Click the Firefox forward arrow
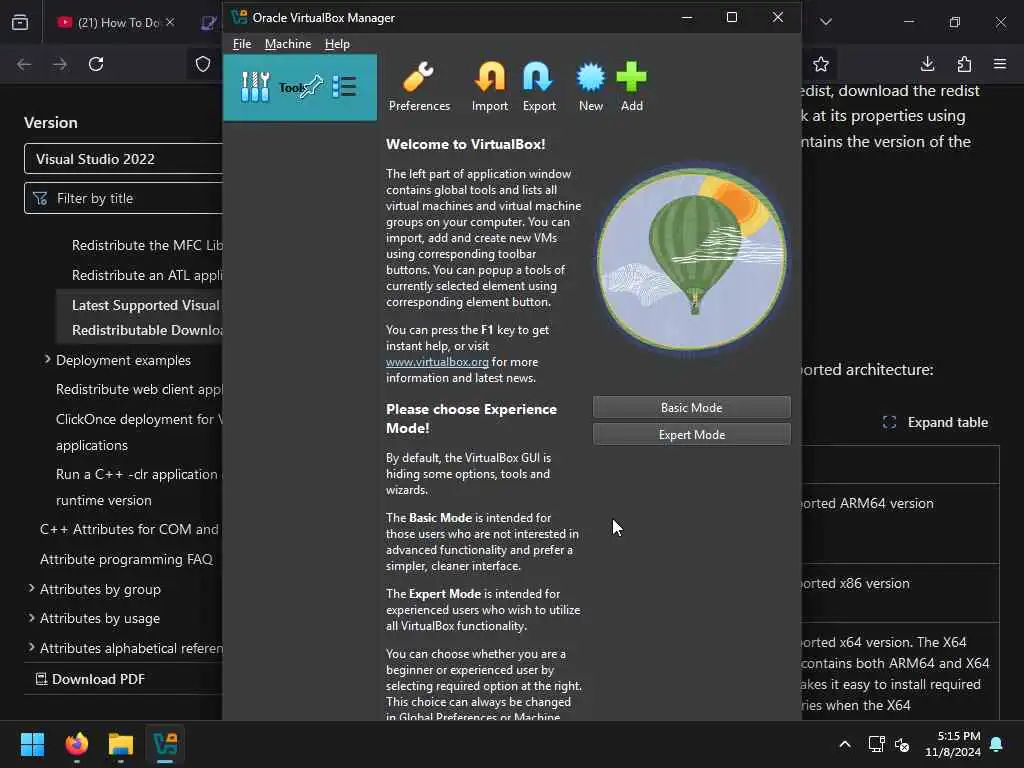 tap(60, 64)
